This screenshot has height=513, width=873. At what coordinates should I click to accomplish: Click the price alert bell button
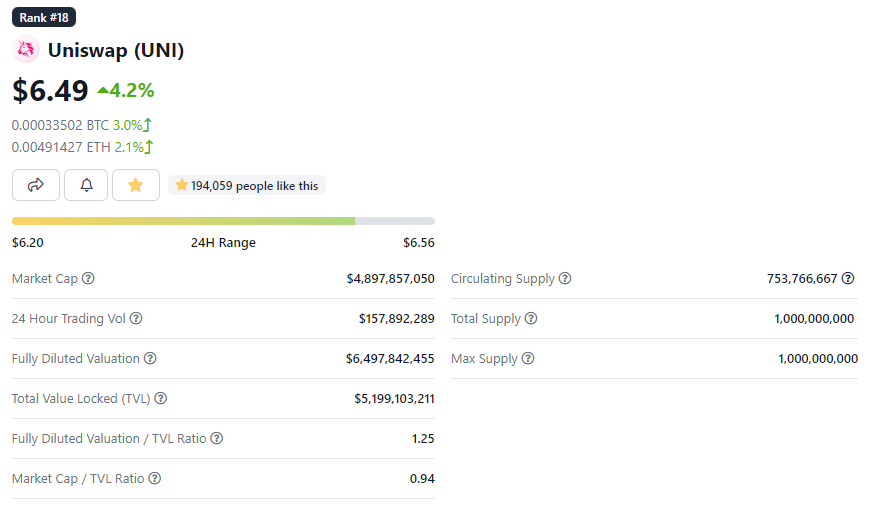pyautogui.click(x=86, y=185)
